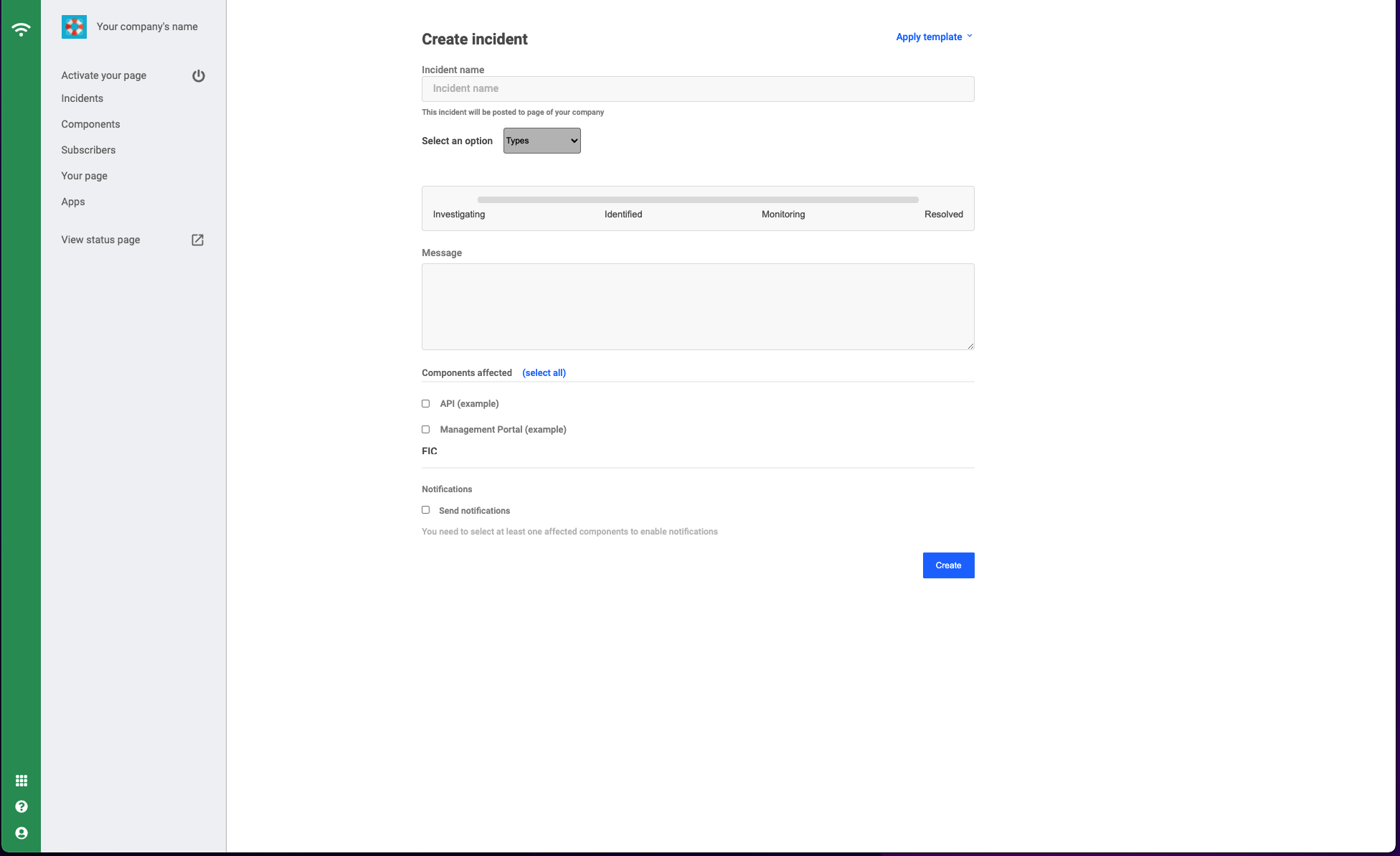This screenshot has width=1400, height=856.
Task: Navigate to Components
Action: pos(90,124)
